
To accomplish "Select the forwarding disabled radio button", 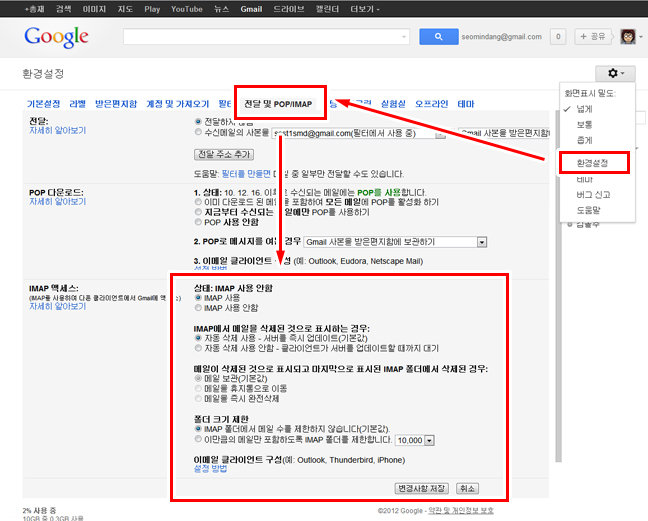I will [x=198, y=121].
